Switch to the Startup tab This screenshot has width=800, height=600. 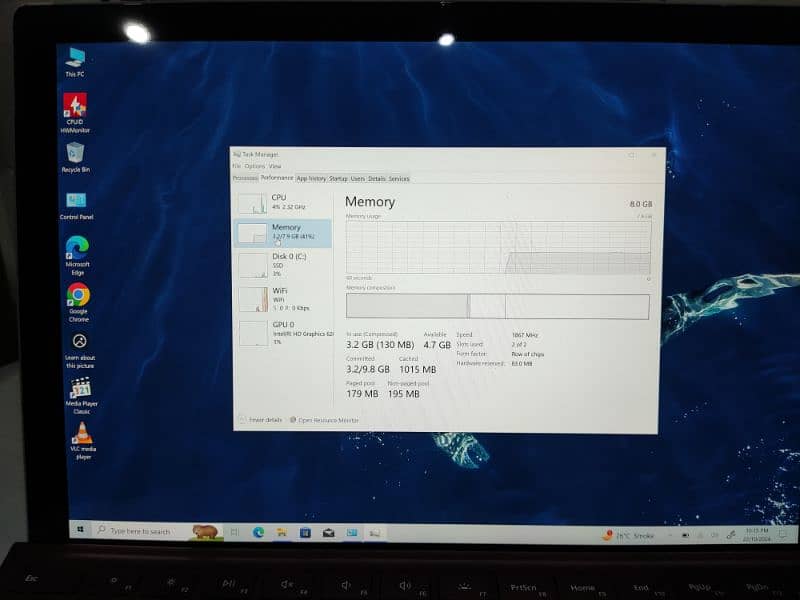pos(338,178)
